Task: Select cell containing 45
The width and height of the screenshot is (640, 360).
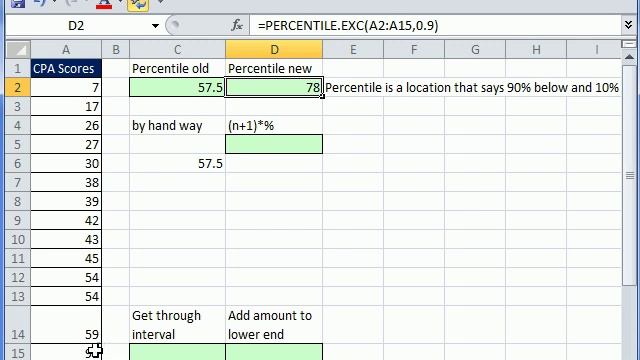Action: 66,258
